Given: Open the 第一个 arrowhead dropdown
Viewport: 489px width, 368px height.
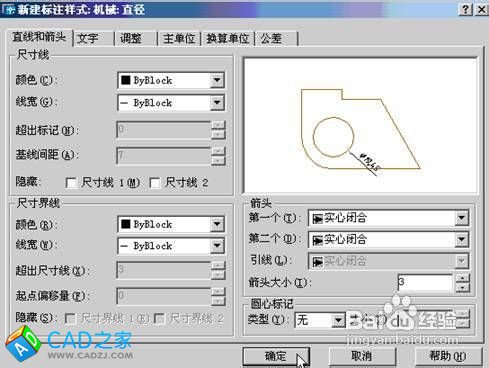Looking at the screenshot, I should pos(462,218).
